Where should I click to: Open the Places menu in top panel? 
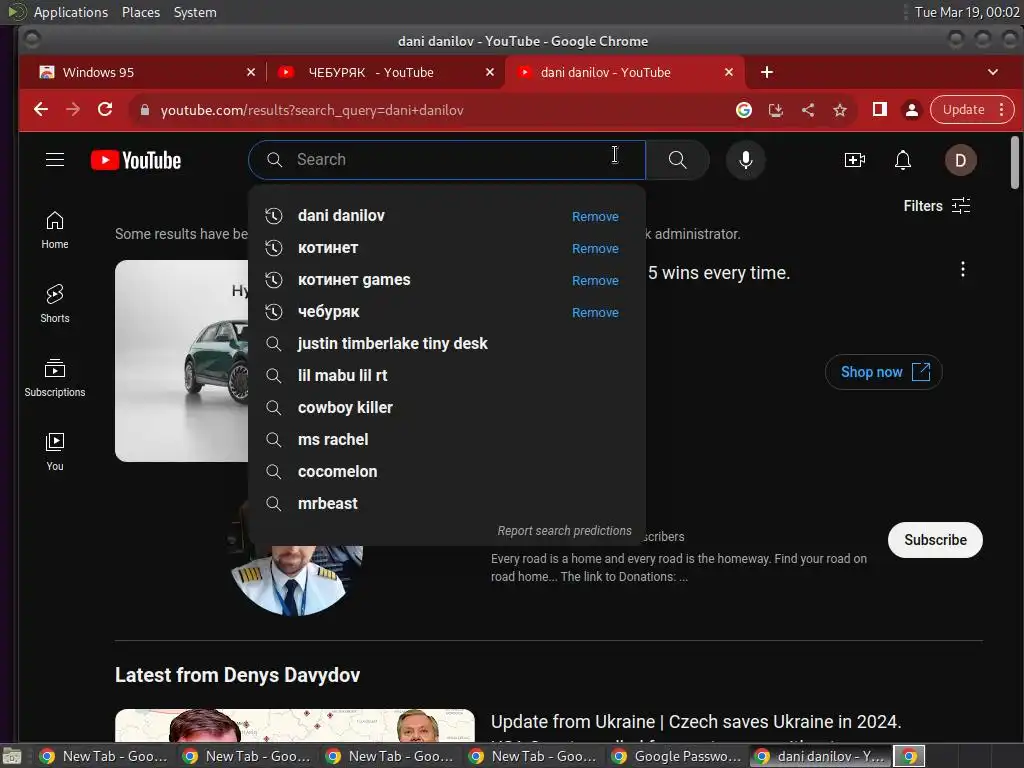[x=140, y=12]
